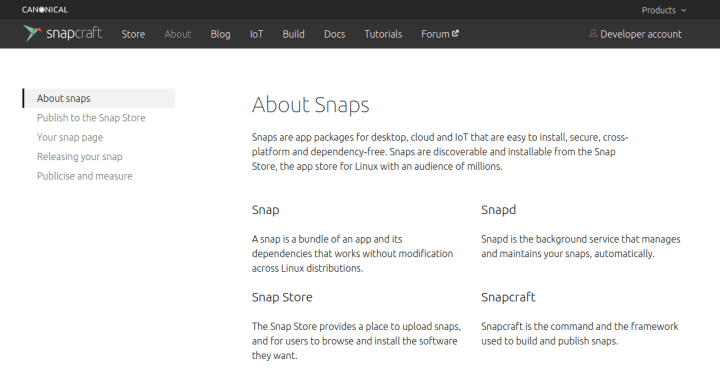
Task: Click text 'Snapd is the background service'
Action: (x=581, y=246)
